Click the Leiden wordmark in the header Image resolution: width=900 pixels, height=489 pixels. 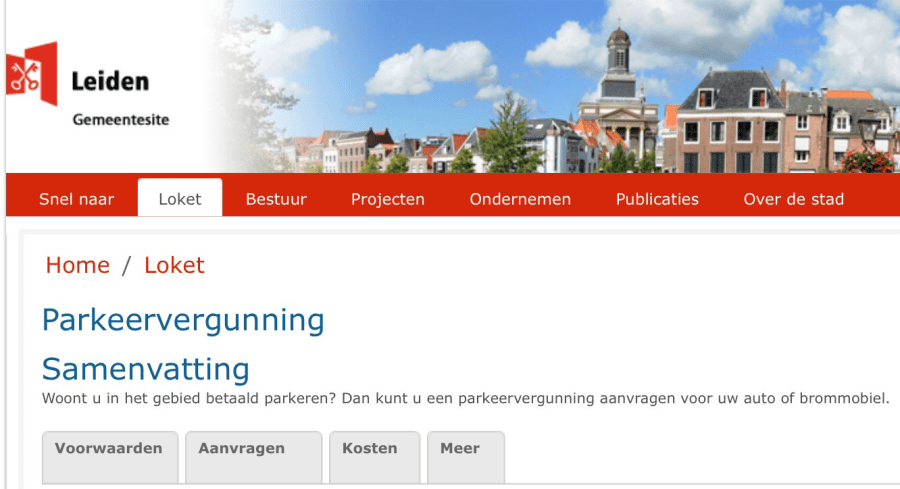(110, 82)
